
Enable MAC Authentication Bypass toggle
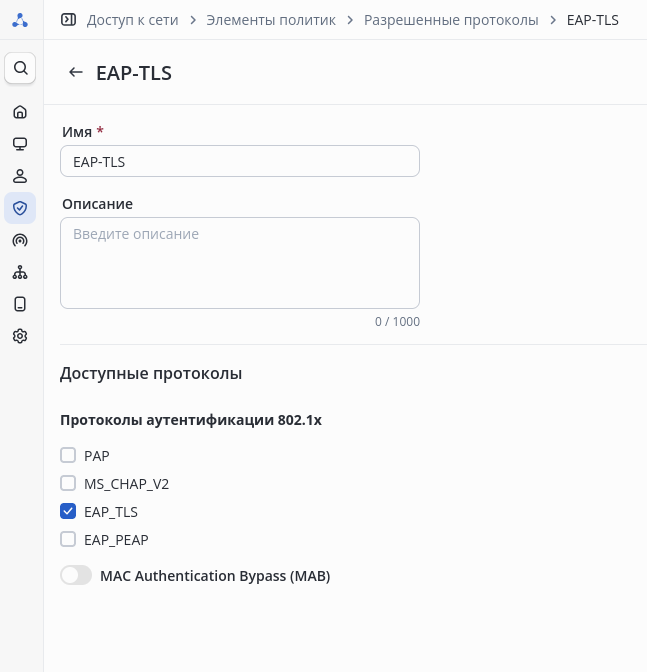(76, 575)
